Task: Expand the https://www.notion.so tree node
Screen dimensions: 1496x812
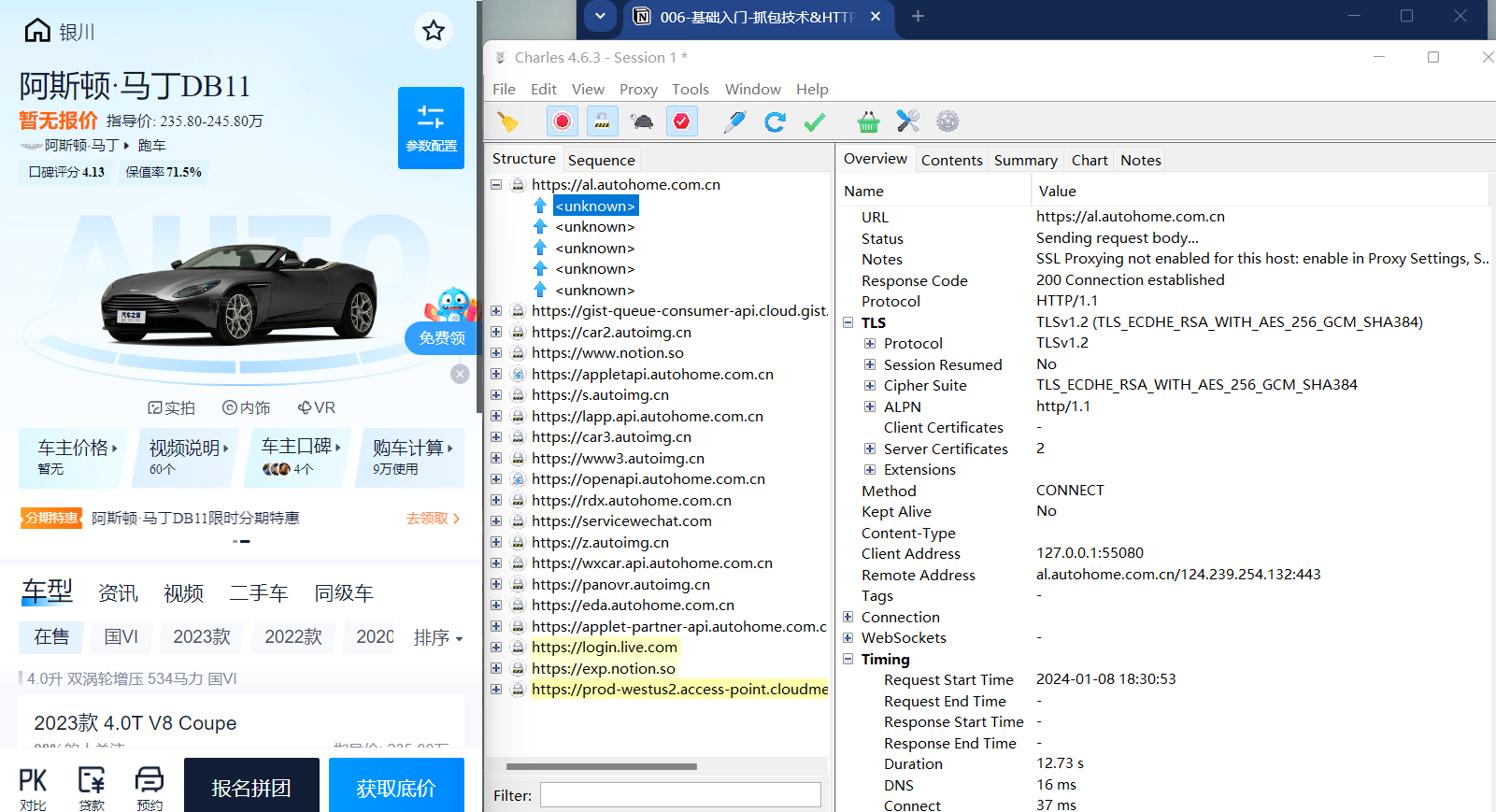Action: (x=496, y=353)
